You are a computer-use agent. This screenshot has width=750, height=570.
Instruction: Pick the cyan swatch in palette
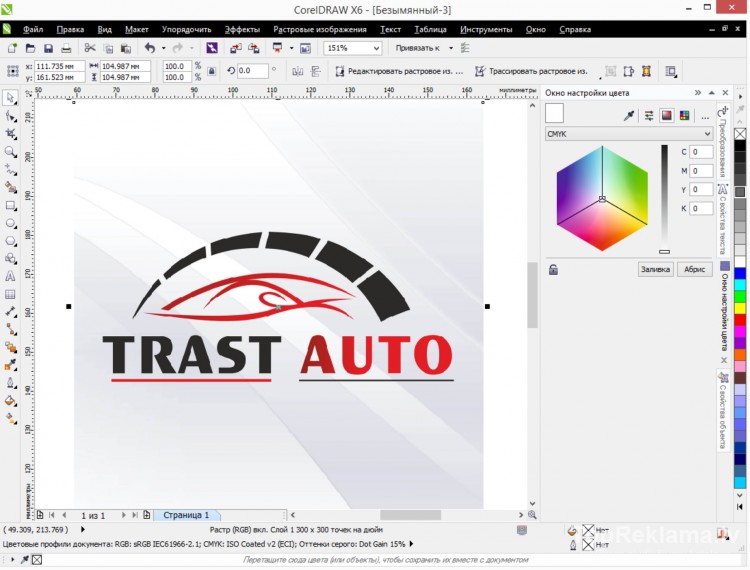(740, 284)
